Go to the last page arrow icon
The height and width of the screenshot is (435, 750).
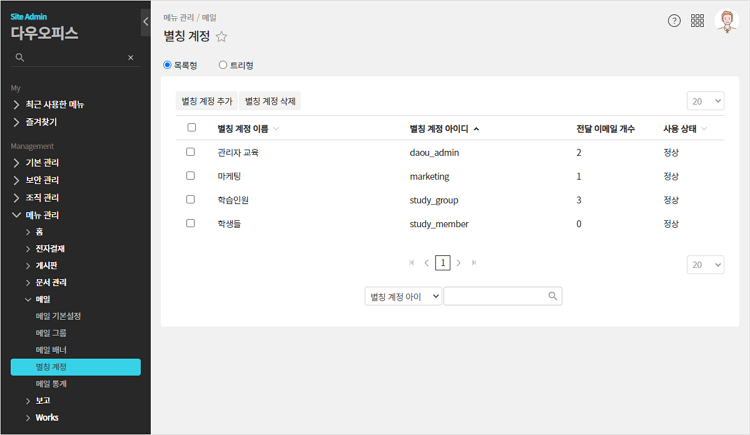[x=474, y=263]
